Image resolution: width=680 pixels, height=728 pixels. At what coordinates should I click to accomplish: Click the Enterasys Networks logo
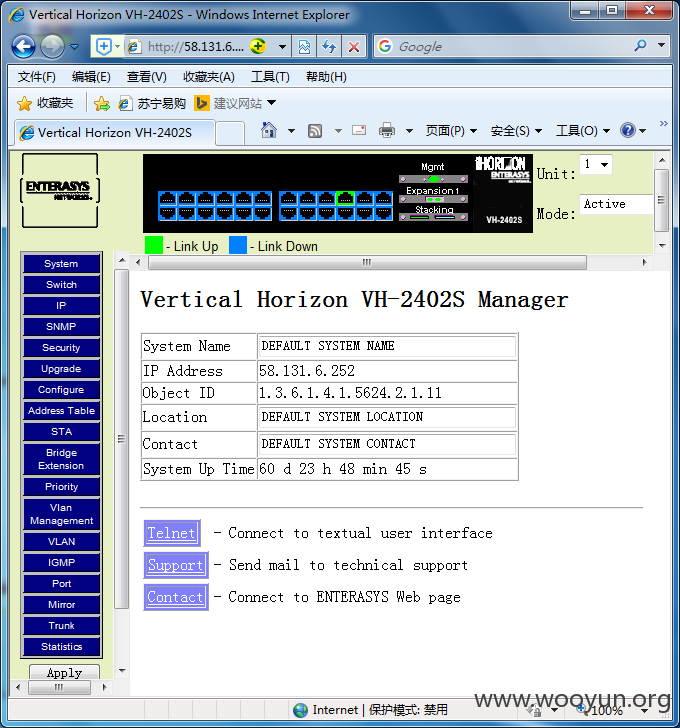click(x=60, y=190)
